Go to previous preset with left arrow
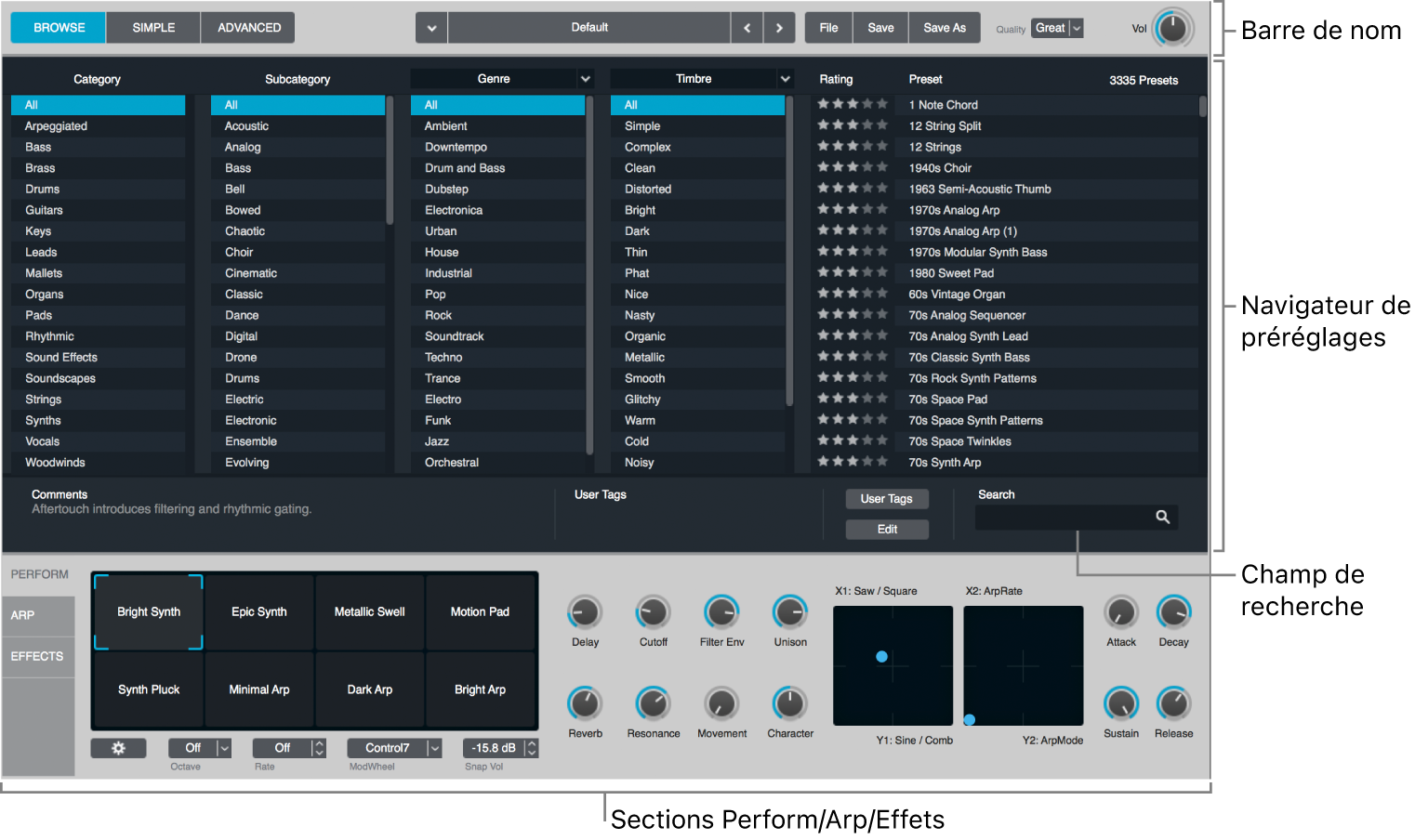Image resolution: width=1415 pixels, height=840 pixels. (x=747, y=28)
